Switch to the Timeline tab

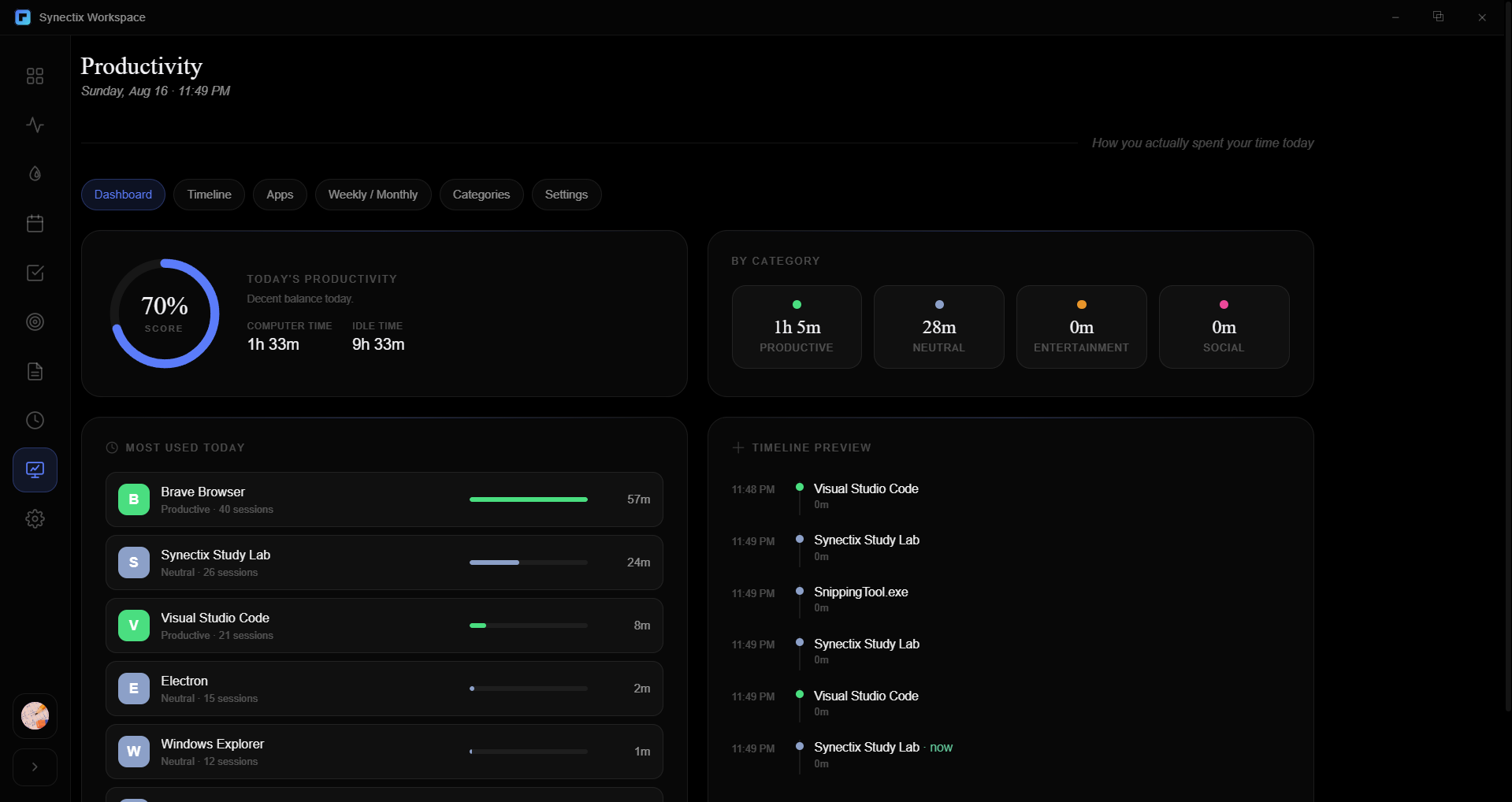point(210,195)
